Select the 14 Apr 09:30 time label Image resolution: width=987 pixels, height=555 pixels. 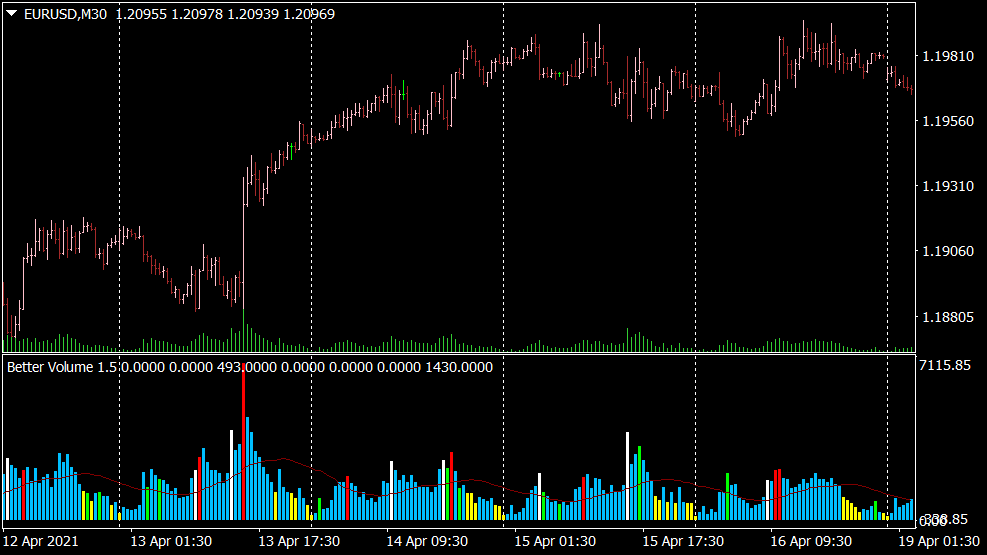(427, 541)
